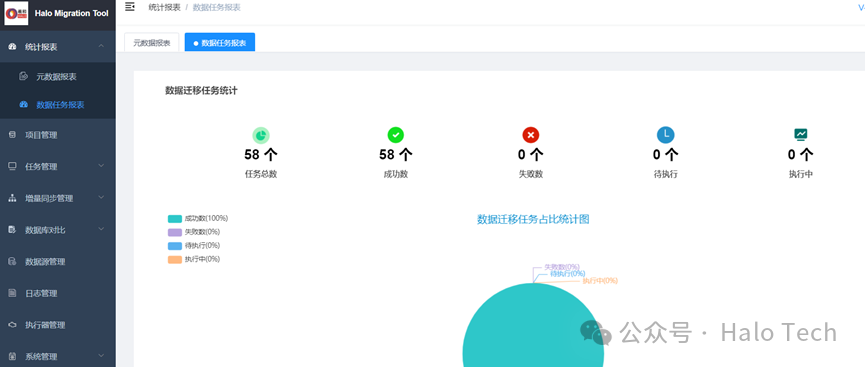
Task: Collapse the 统计报表 menu chevron
Action: point(101,46)
